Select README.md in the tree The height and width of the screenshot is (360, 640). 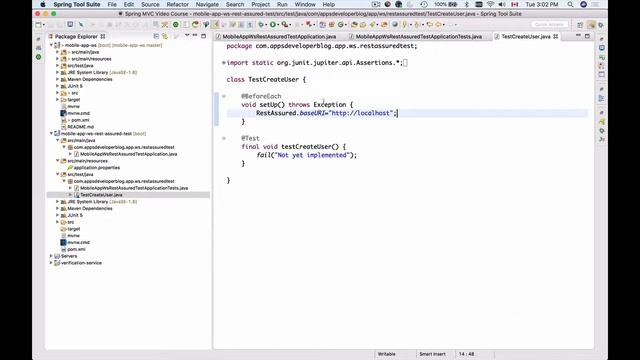[80, 127]
